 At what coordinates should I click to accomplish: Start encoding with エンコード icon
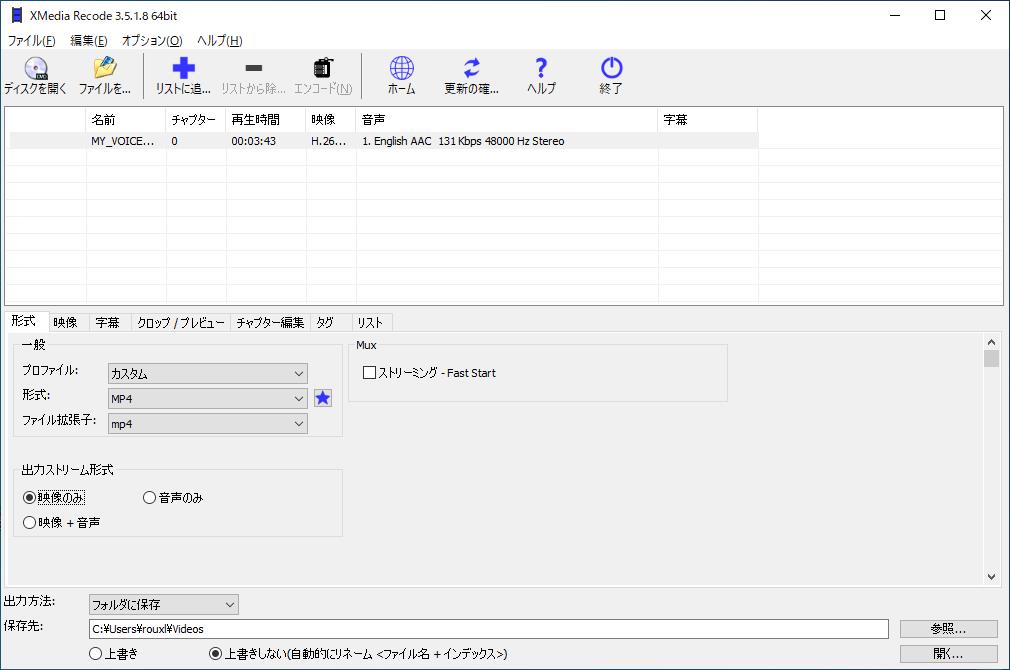coord(323,76)
